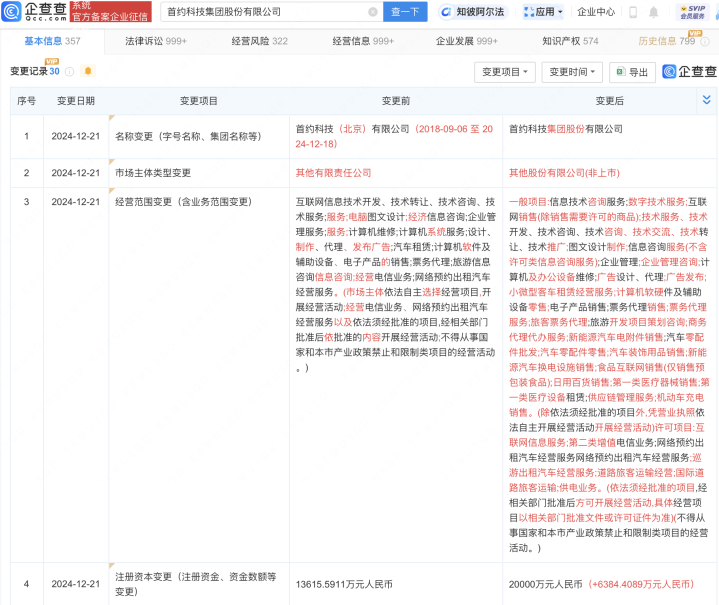
Task: Click the orange bell alert beside 变更记录
Action: point(88,71)
